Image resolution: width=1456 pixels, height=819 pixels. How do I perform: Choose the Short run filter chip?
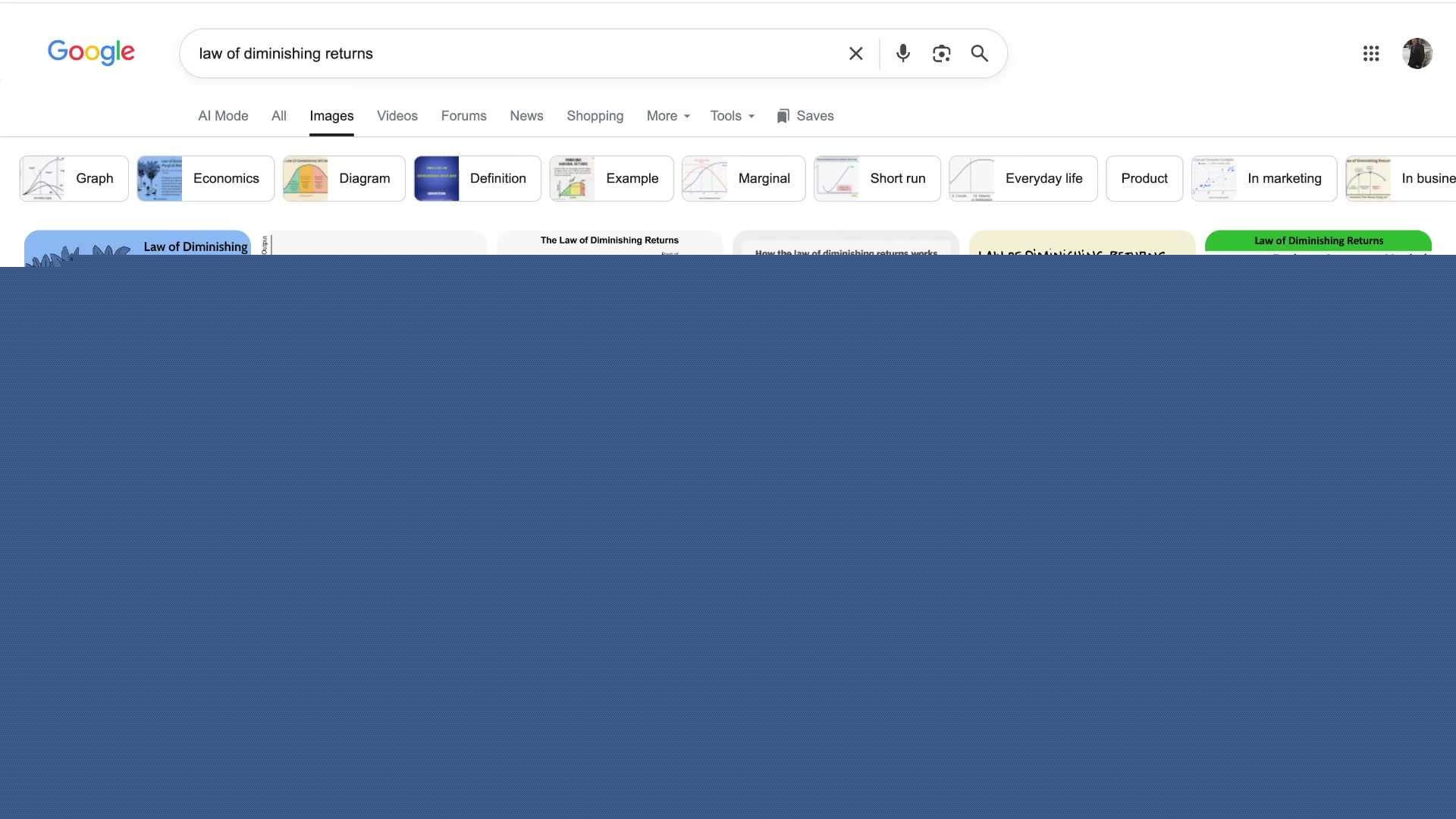click(877, 179)
